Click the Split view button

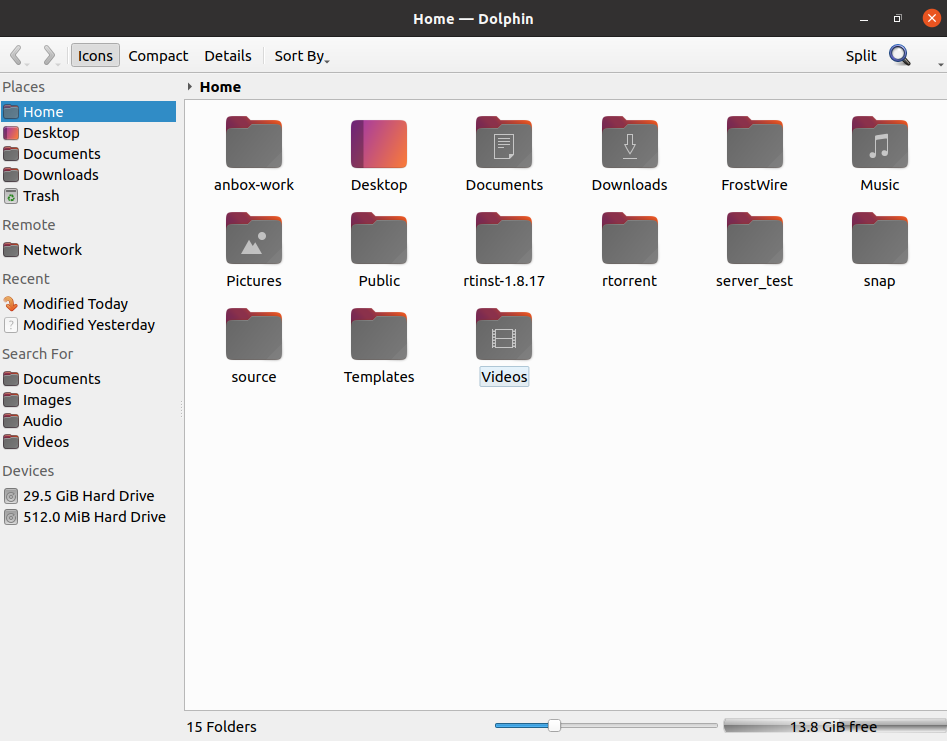point(860,55)
